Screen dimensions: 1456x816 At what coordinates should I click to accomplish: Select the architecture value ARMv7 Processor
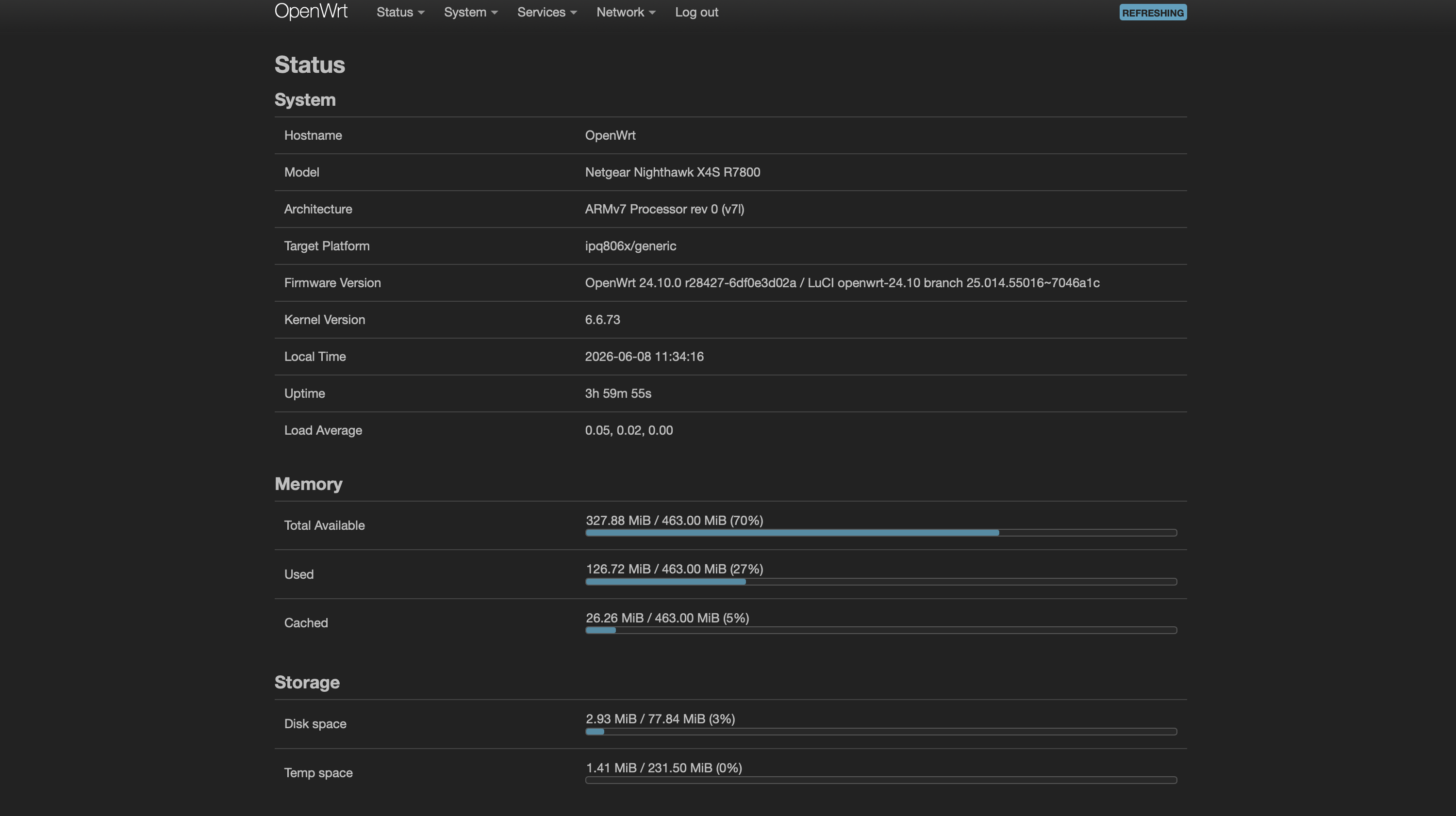pos(664,209)
